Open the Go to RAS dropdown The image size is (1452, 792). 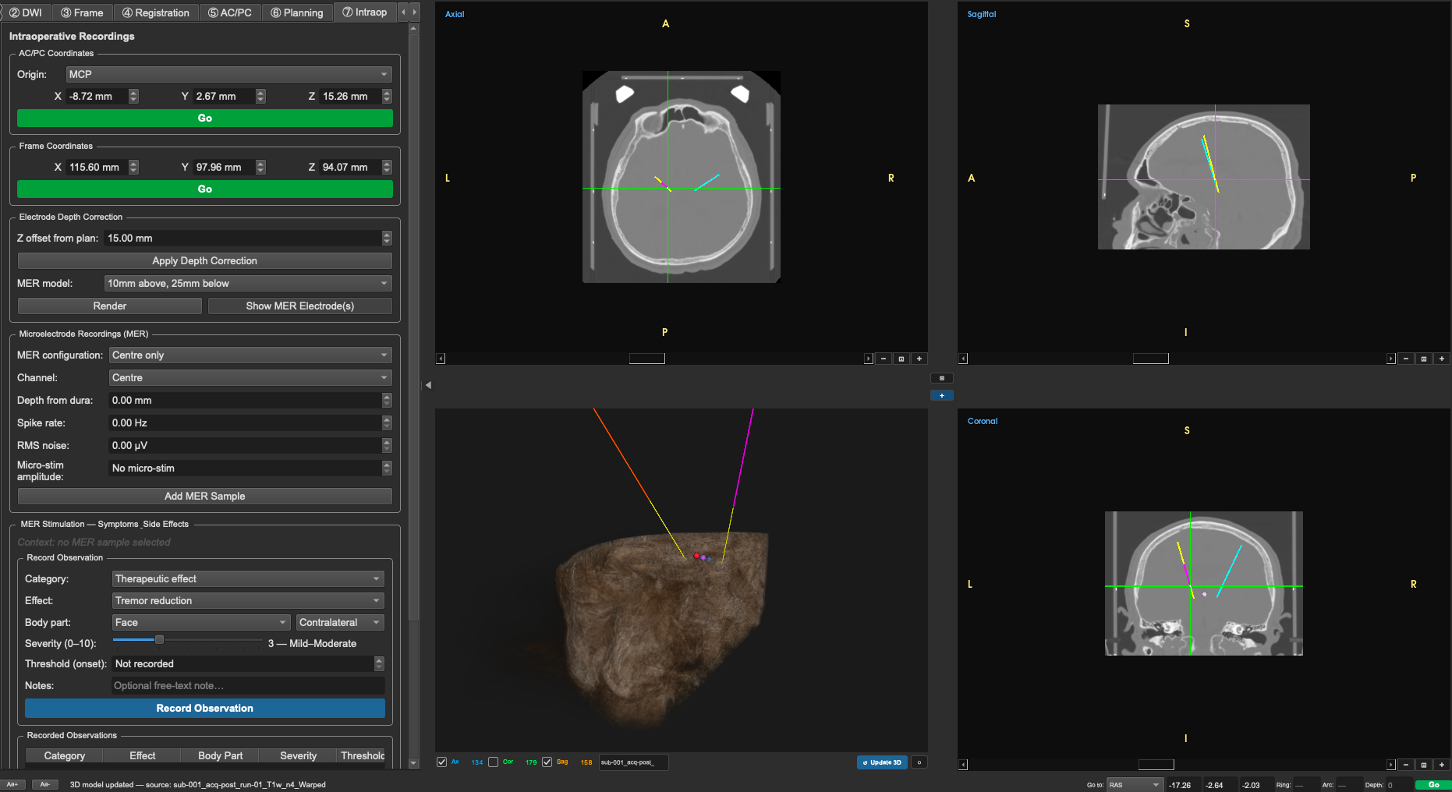click(1135, 785)
